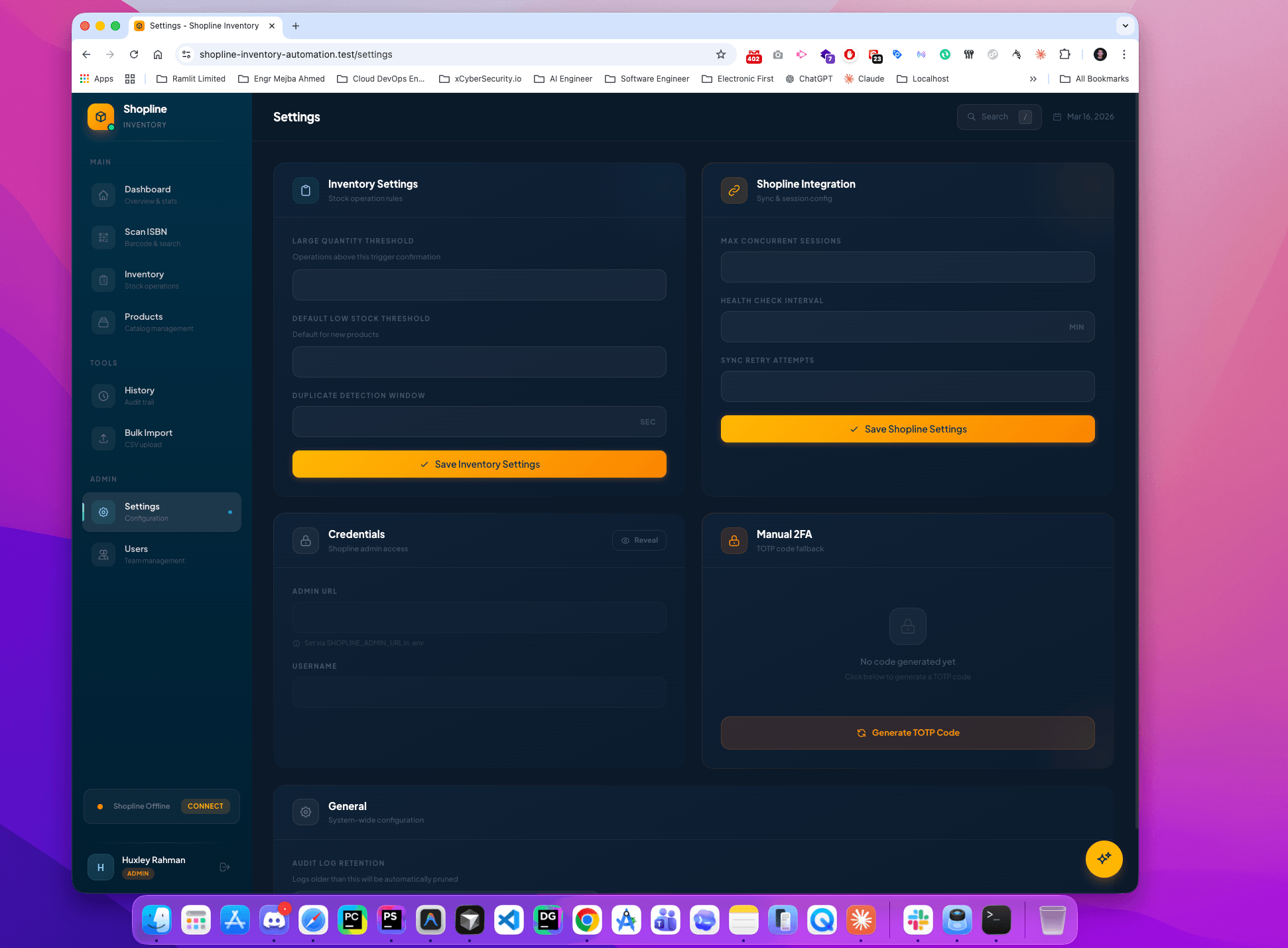1288x948 pixels.
Task: Log out using the icon beside Huxley Rahman
Action: pyautogui.click(x=224, y=866)
